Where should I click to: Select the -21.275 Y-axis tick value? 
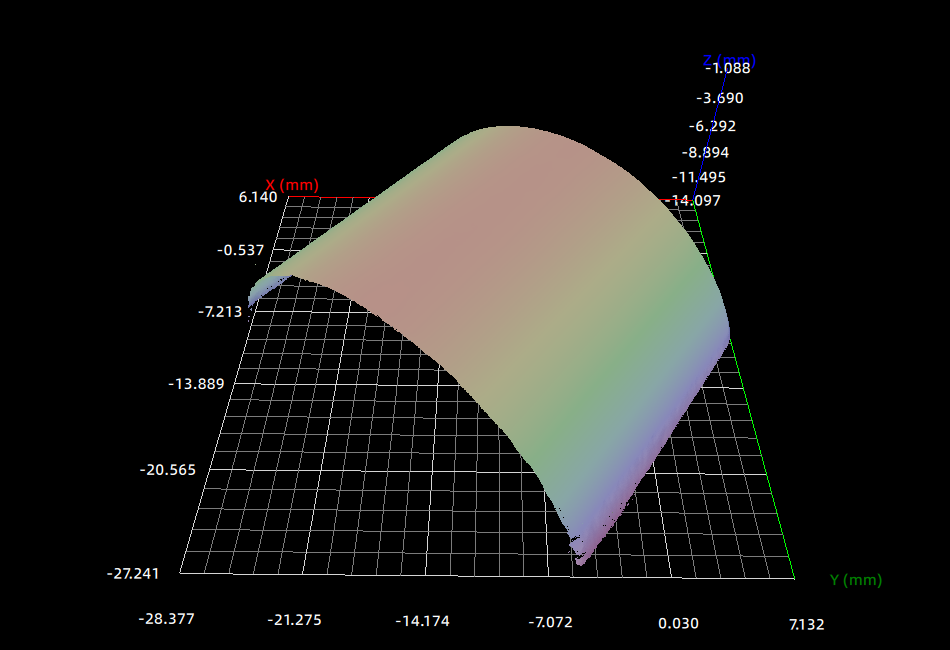[294, 620]
